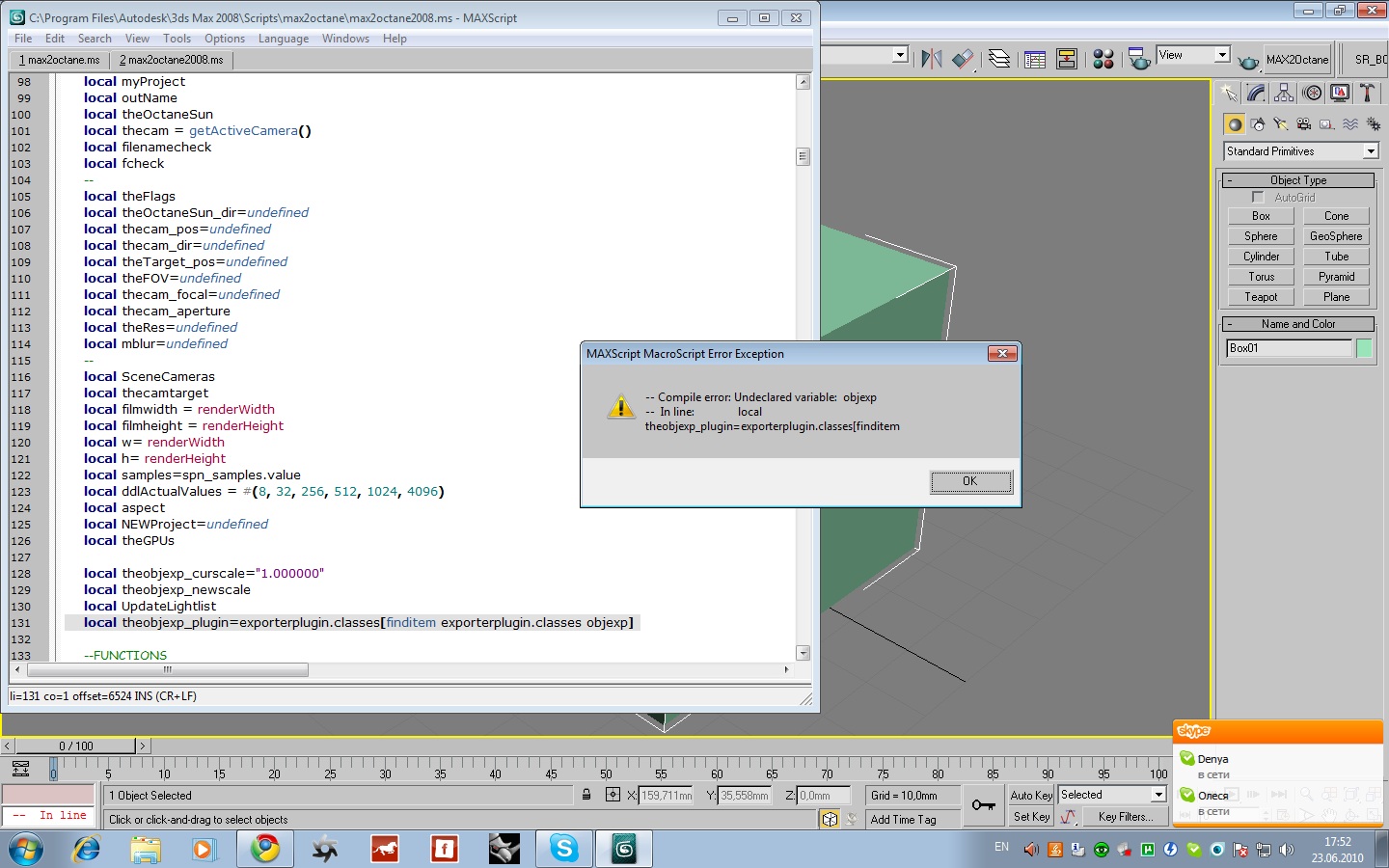Screen dimensions: 1389x868
Task: Click OK in the error dialog
Action: click(x=970, y=481)
